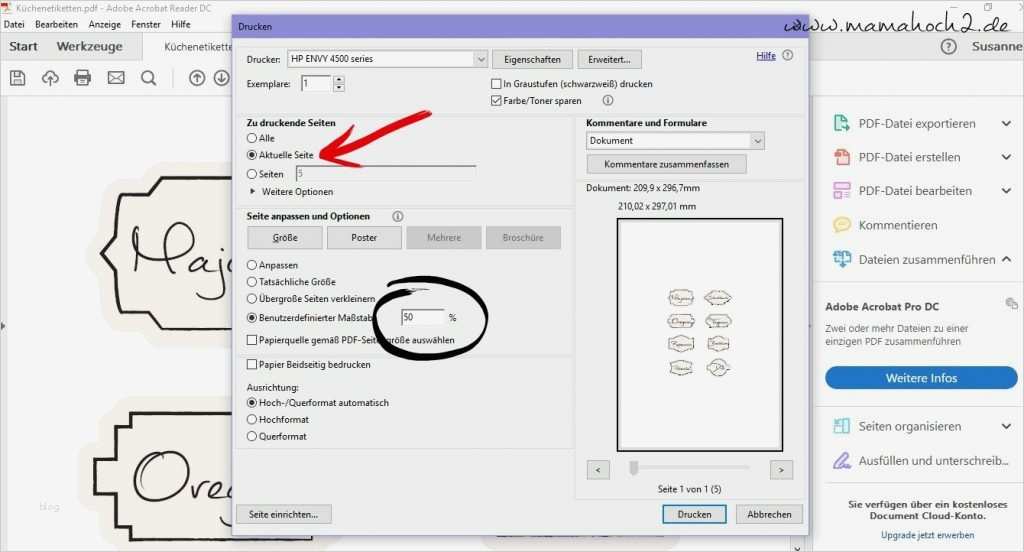Image resolution: width=1024 pixels, height=552 pixels.
Task: Click the Seiten organisieren icon
Action: 841,427
